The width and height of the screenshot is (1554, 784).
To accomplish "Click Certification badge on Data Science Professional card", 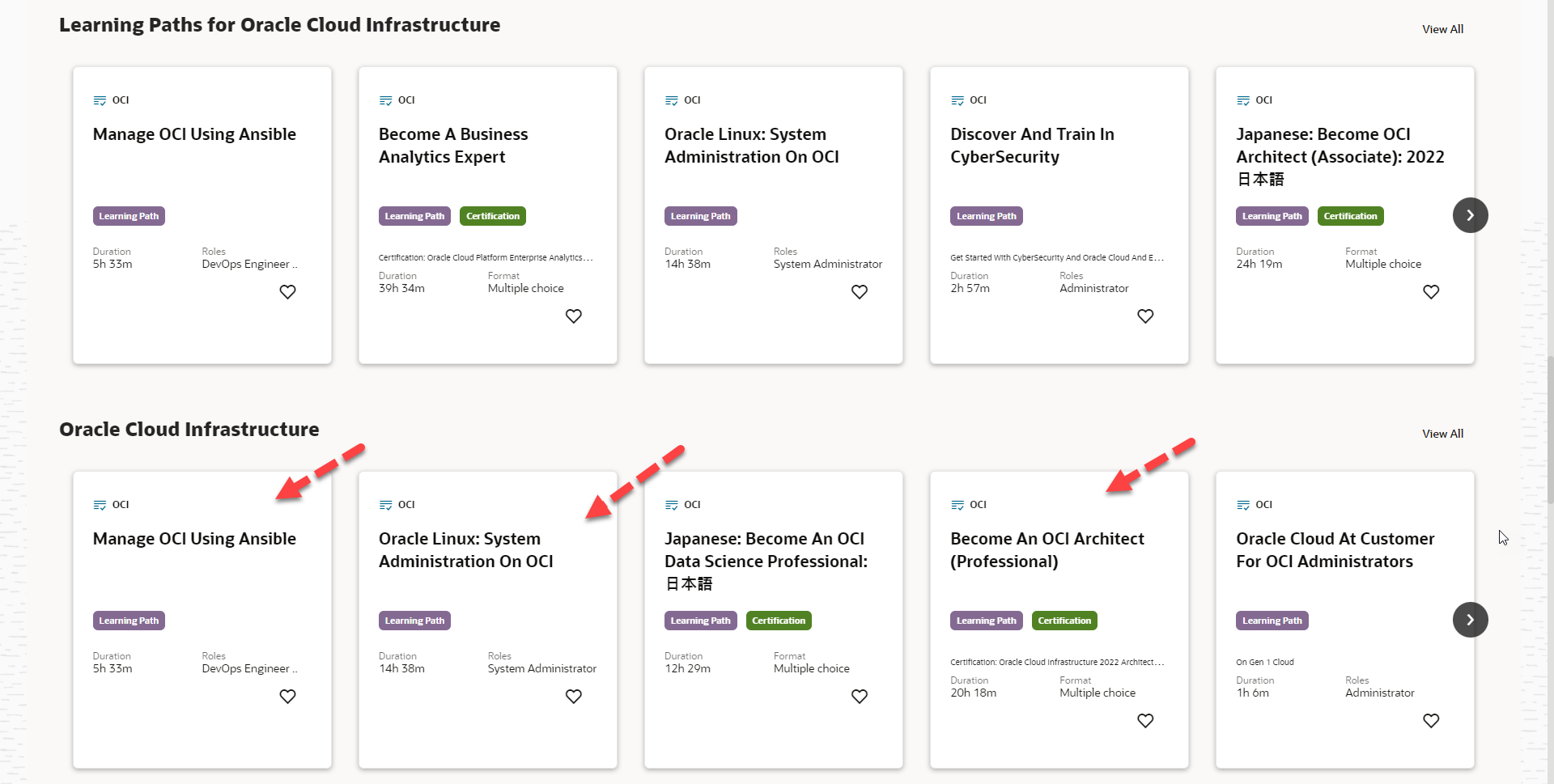I will point(778,621).
